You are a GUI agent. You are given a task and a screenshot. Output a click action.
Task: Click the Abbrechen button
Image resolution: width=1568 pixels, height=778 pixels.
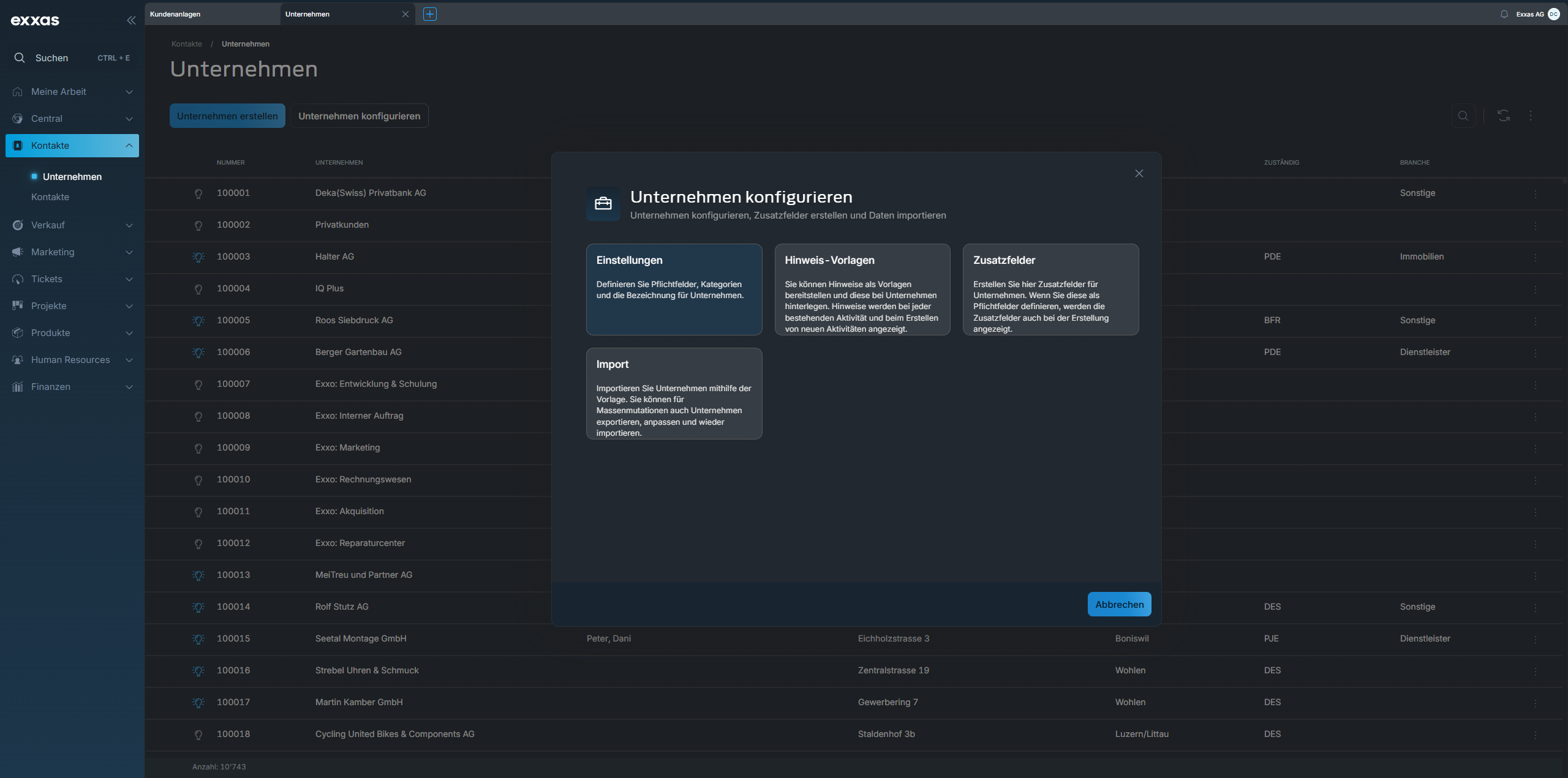[1119, 604]
